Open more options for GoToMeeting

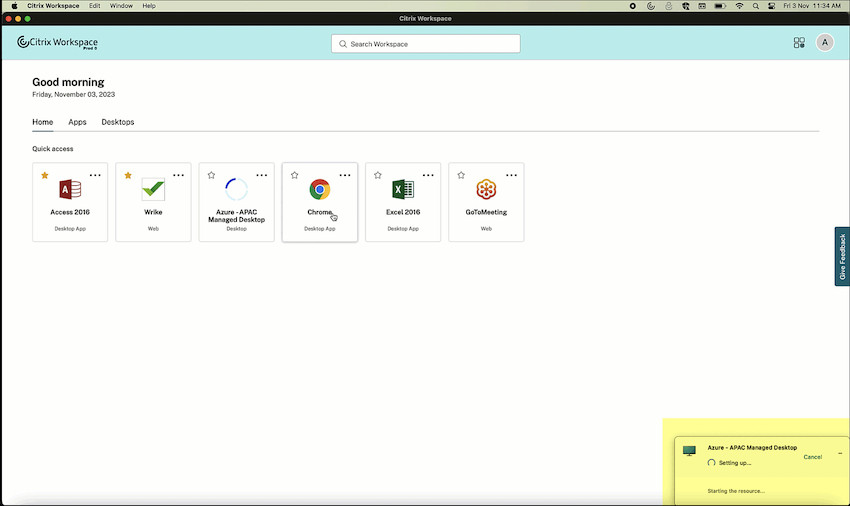click(511, 175)
